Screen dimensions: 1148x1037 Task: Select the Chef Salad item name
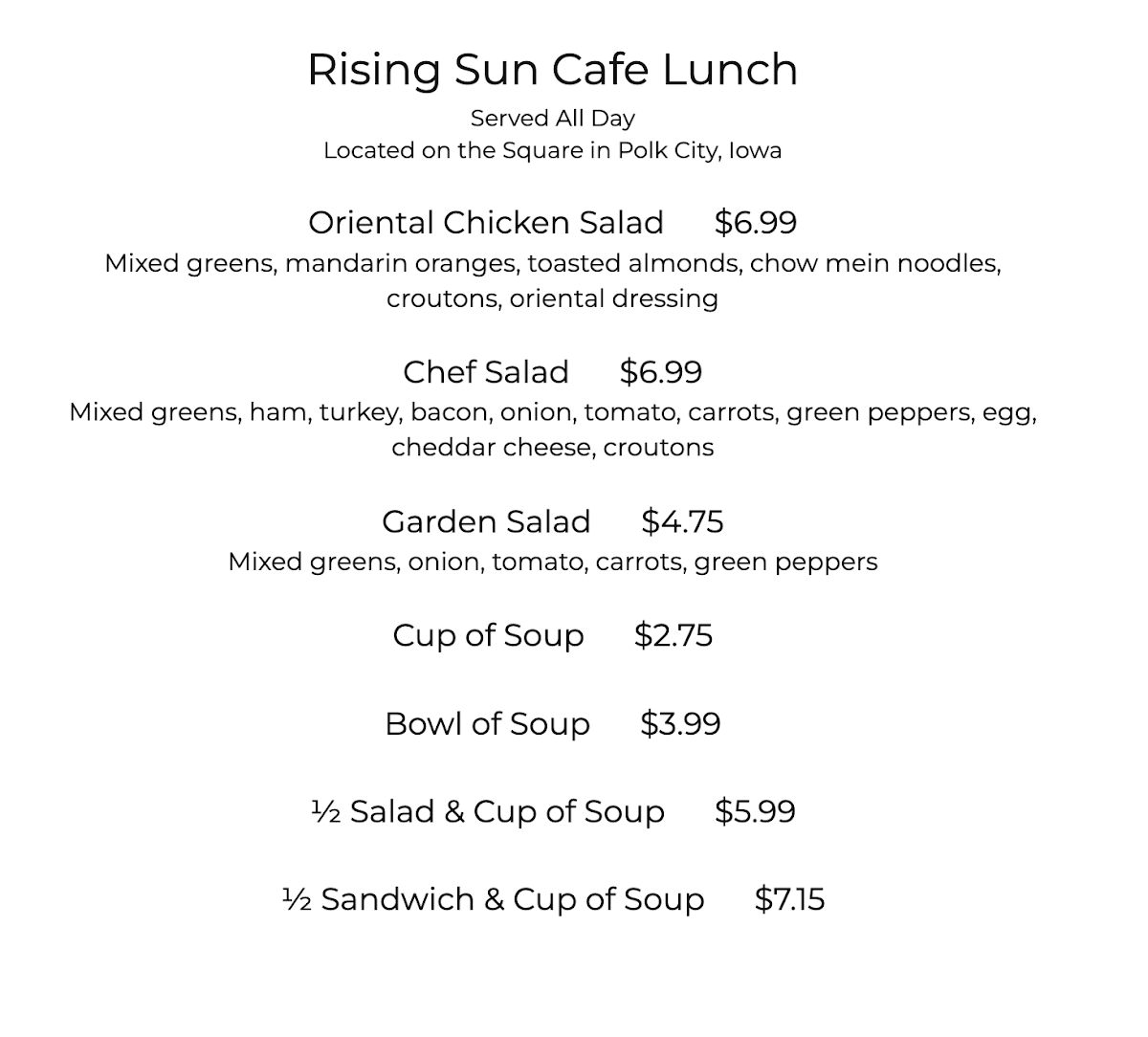point(485,372)
